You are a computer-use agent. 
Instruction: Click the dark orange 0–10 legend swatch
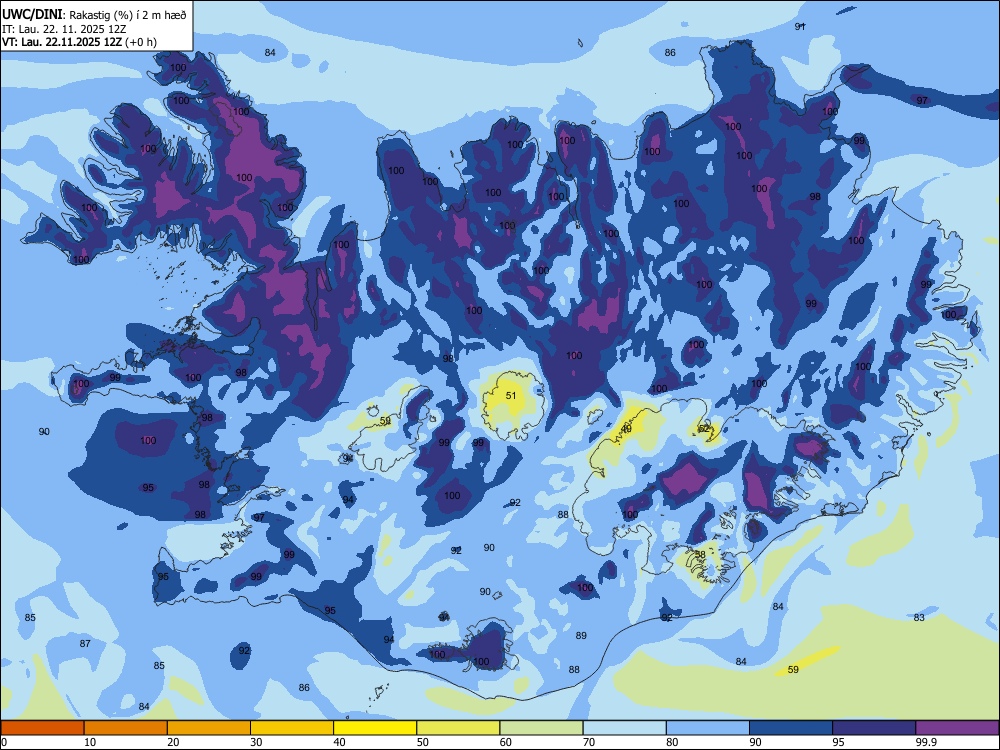(x=42, y=728)
